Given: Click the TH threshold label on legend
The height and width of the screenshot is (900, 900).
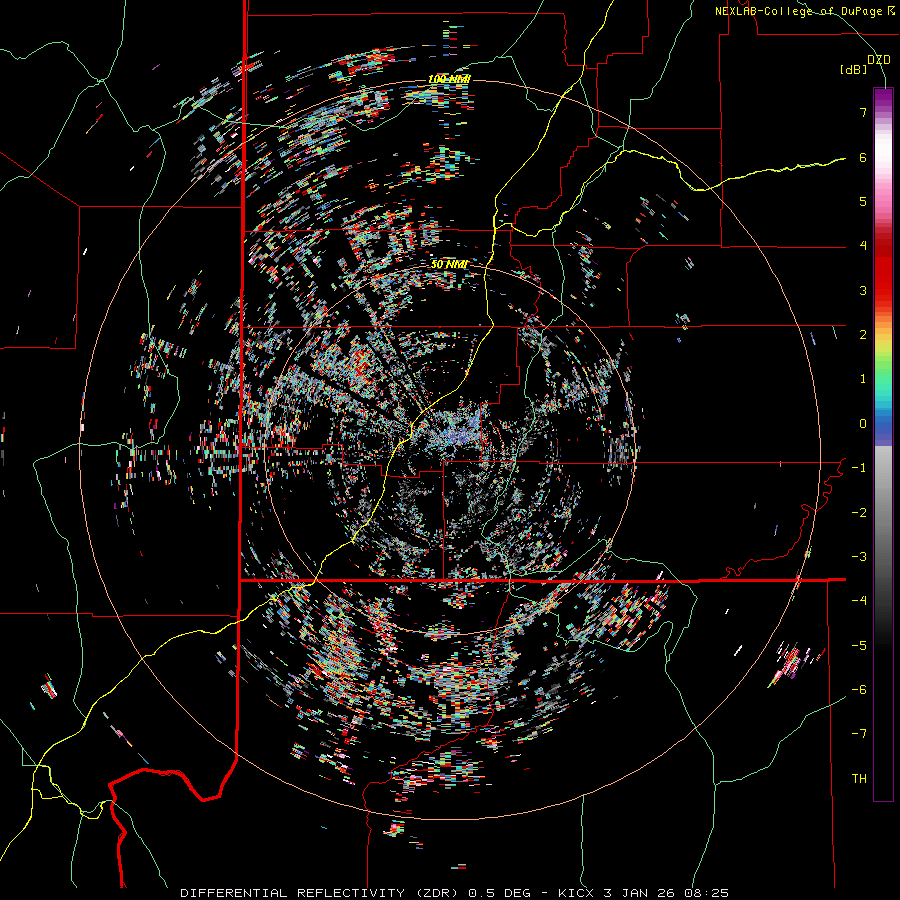Looking at the screenshot, I should coord(859,779).
